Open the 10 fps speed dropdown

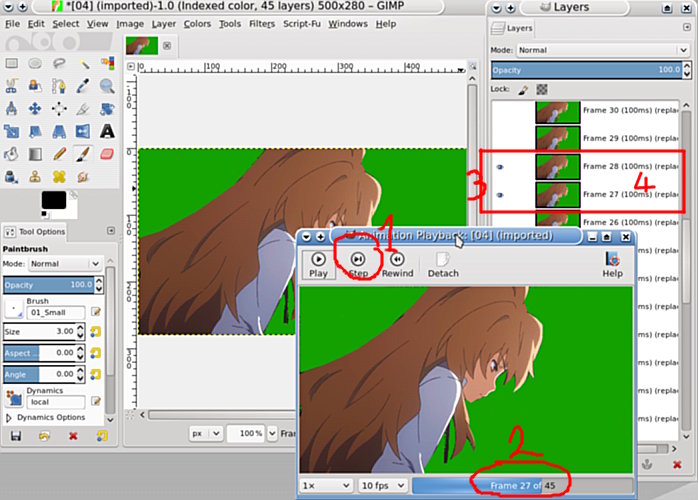coord(383,485)
